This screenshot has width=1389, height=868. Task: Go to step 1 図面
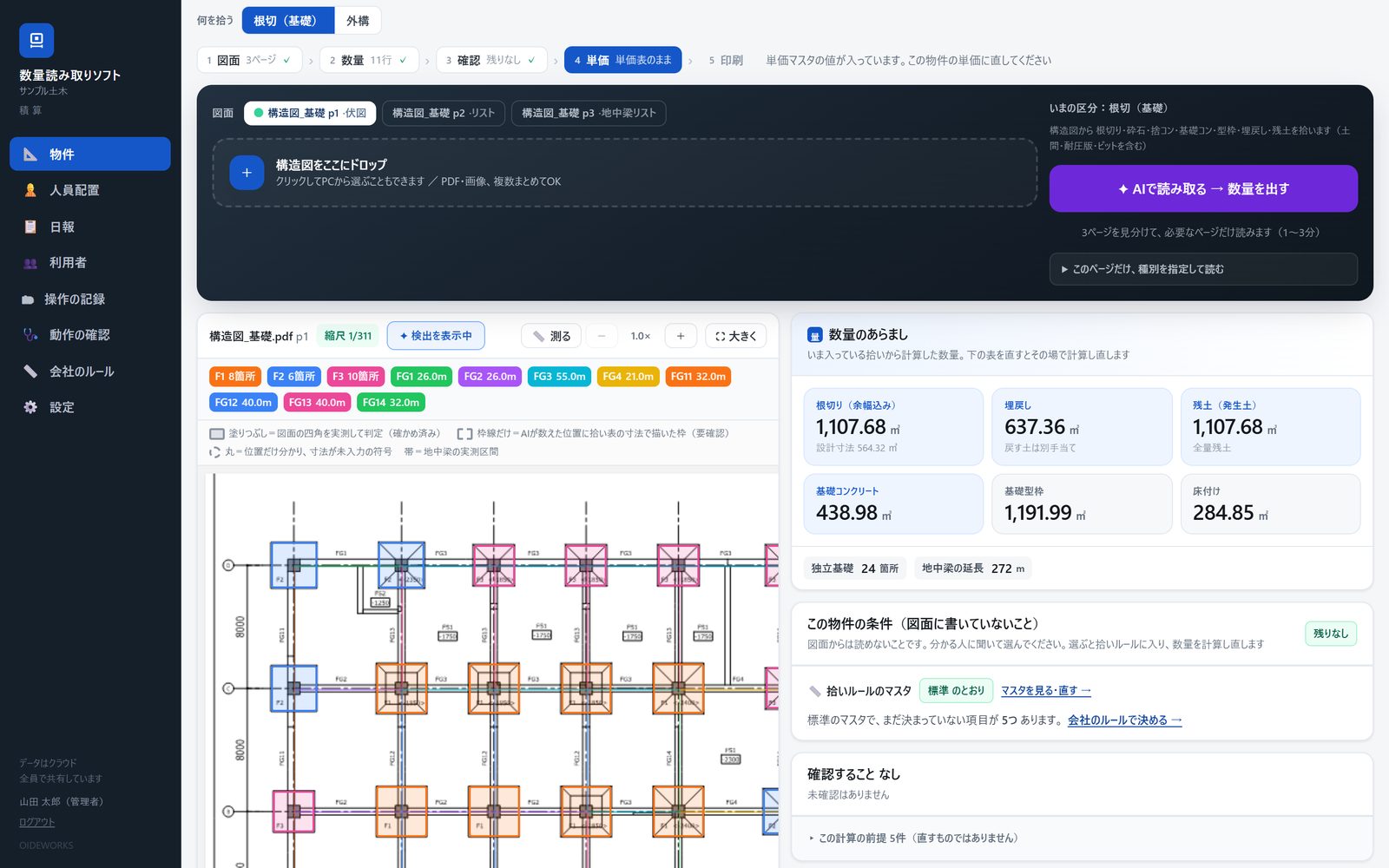tap(250, 60)
